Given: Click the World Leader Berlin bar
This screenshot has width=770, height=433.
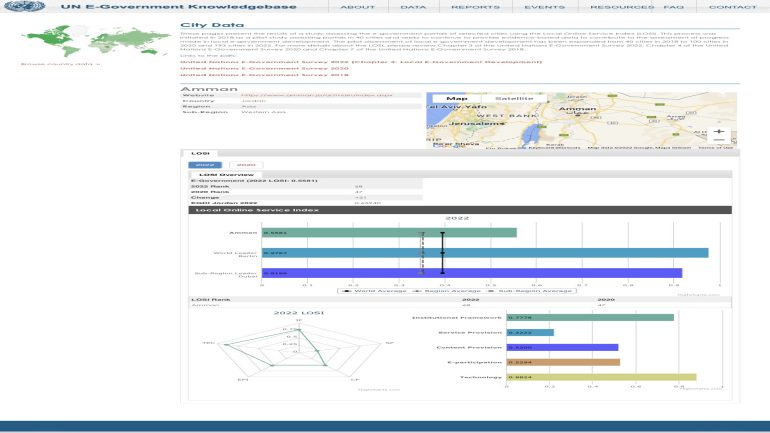Looking at the screenshot, I should click(485, 253).
